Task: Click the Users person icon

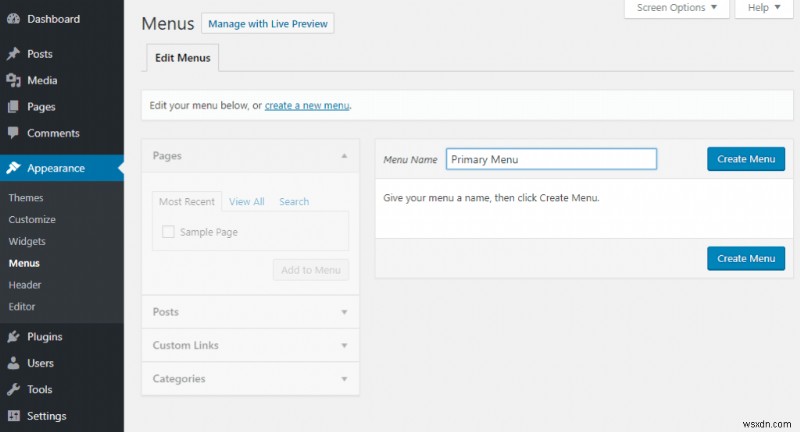Action: coord(13,363)
